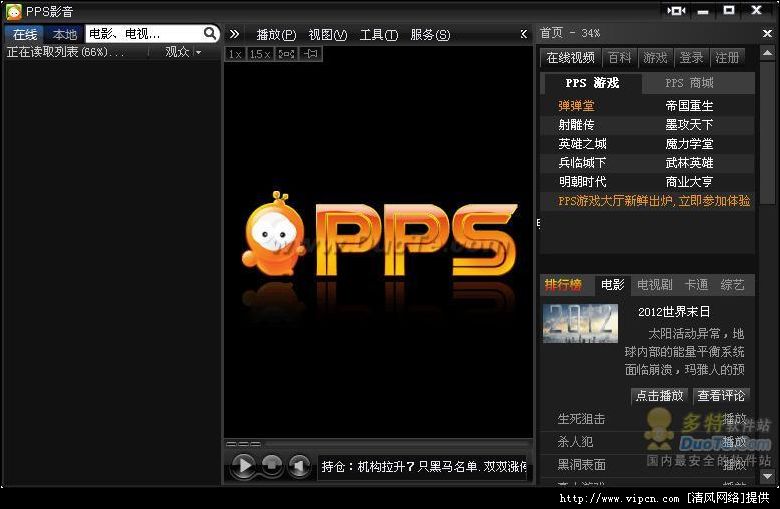Select the PPS 游戏 tab
780x509 pixels.
tap(592, 83)
